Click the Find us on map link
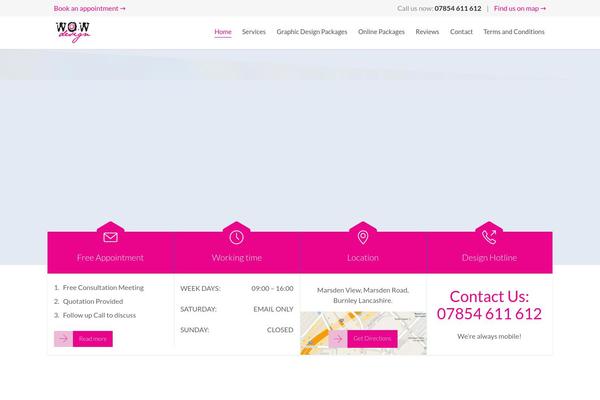The height and width of the screenshot is (400, 600). click(520, 8)
